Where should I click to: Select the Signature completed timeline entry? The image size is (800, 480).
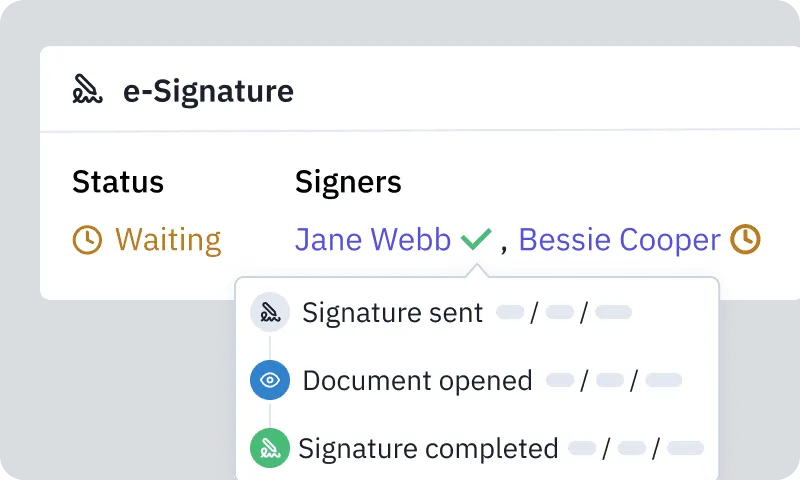pyautogui.click(x=477, y=448)
